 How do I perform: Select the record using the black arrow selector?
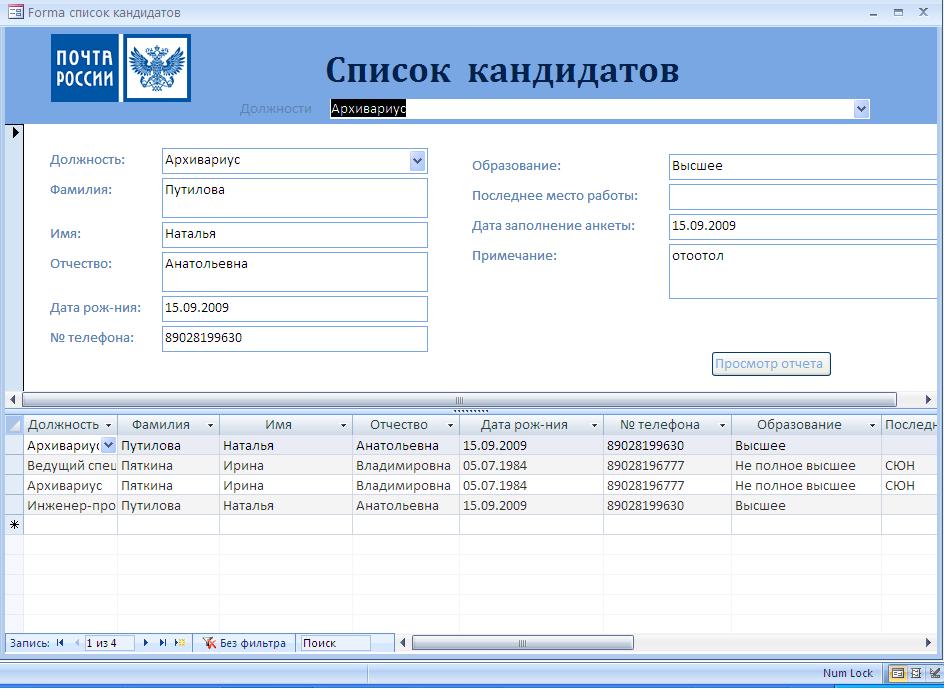click(x=15, y=132)
